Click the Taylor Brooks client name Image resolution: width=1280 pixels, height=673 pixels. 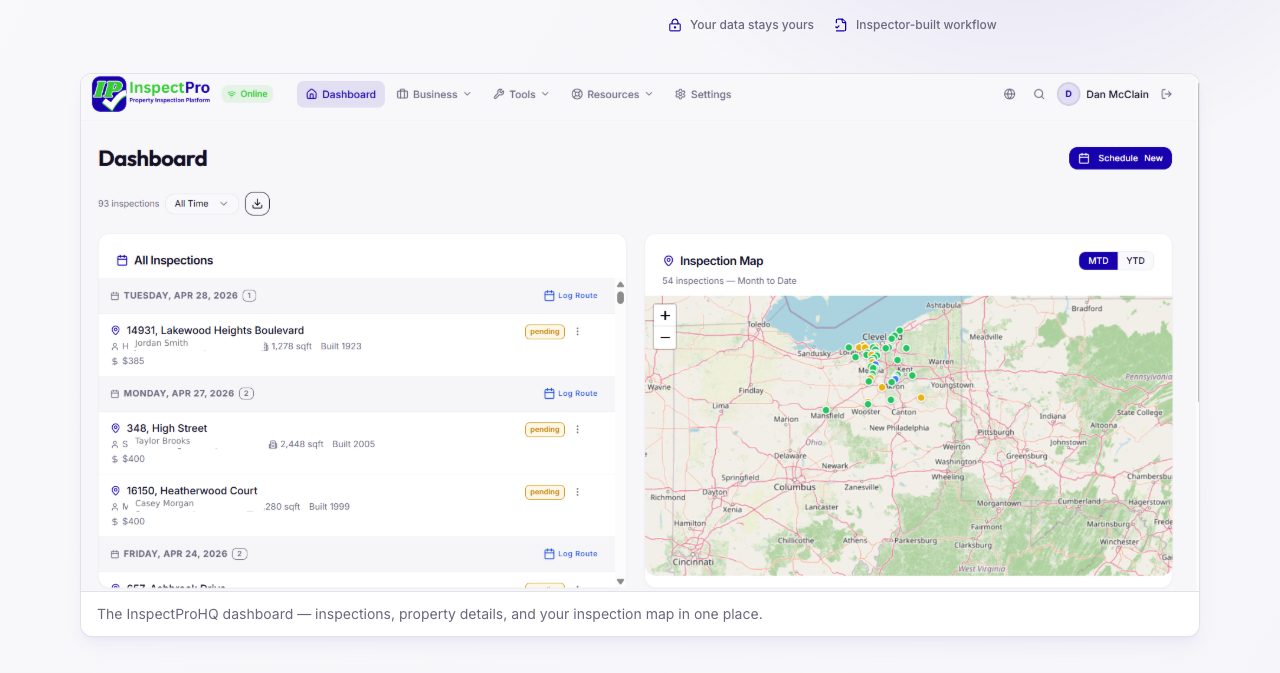click(162, 441)
